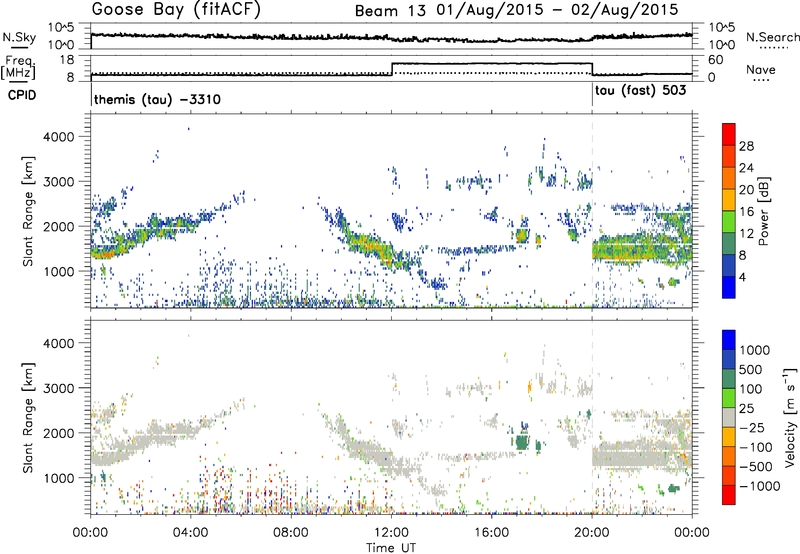Click the 'N.Sky' legend label
The width and height of the screenshot is (800, 554).
coord(19,37)
